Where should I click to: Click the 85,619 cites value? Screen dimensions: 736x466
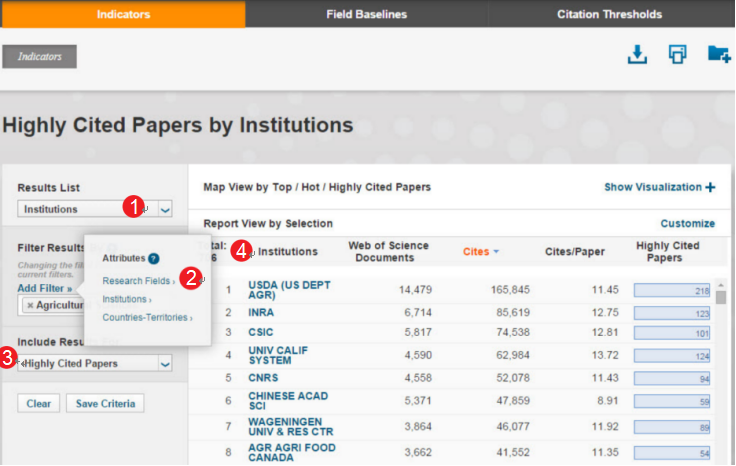[x=514, y=313]
